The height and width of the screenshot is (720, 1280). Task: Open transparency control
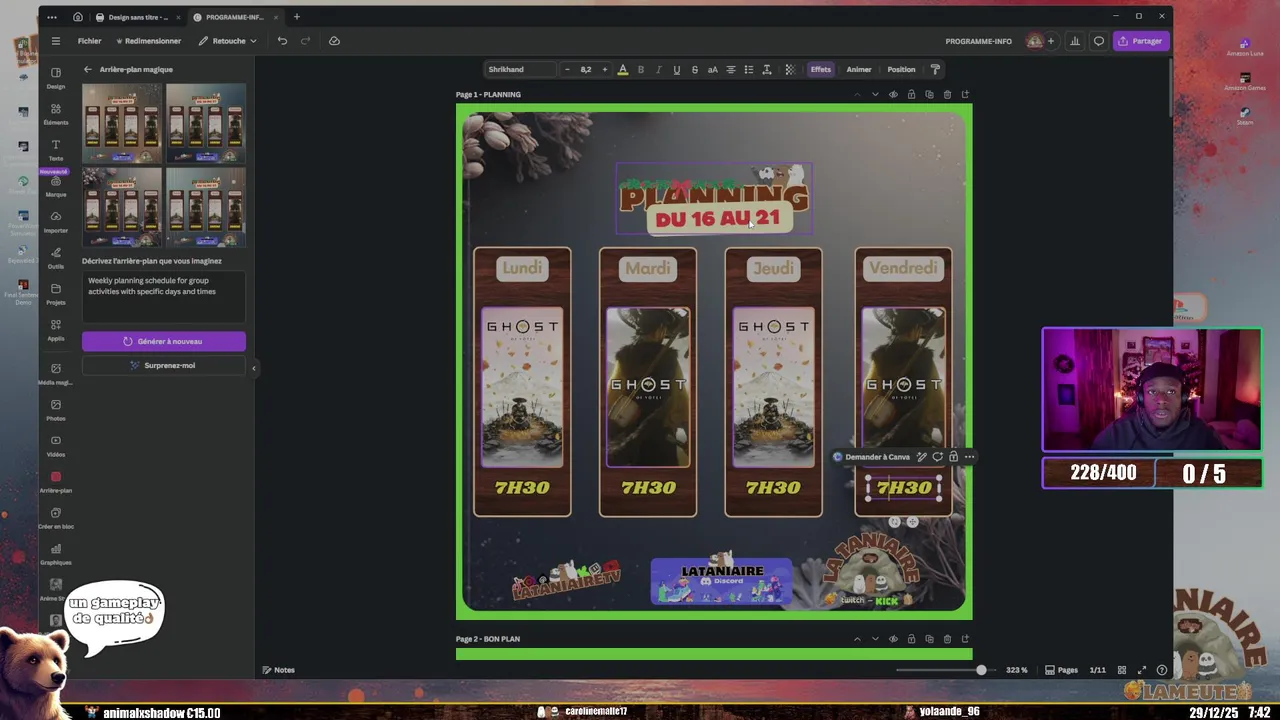tap(789, 69)
